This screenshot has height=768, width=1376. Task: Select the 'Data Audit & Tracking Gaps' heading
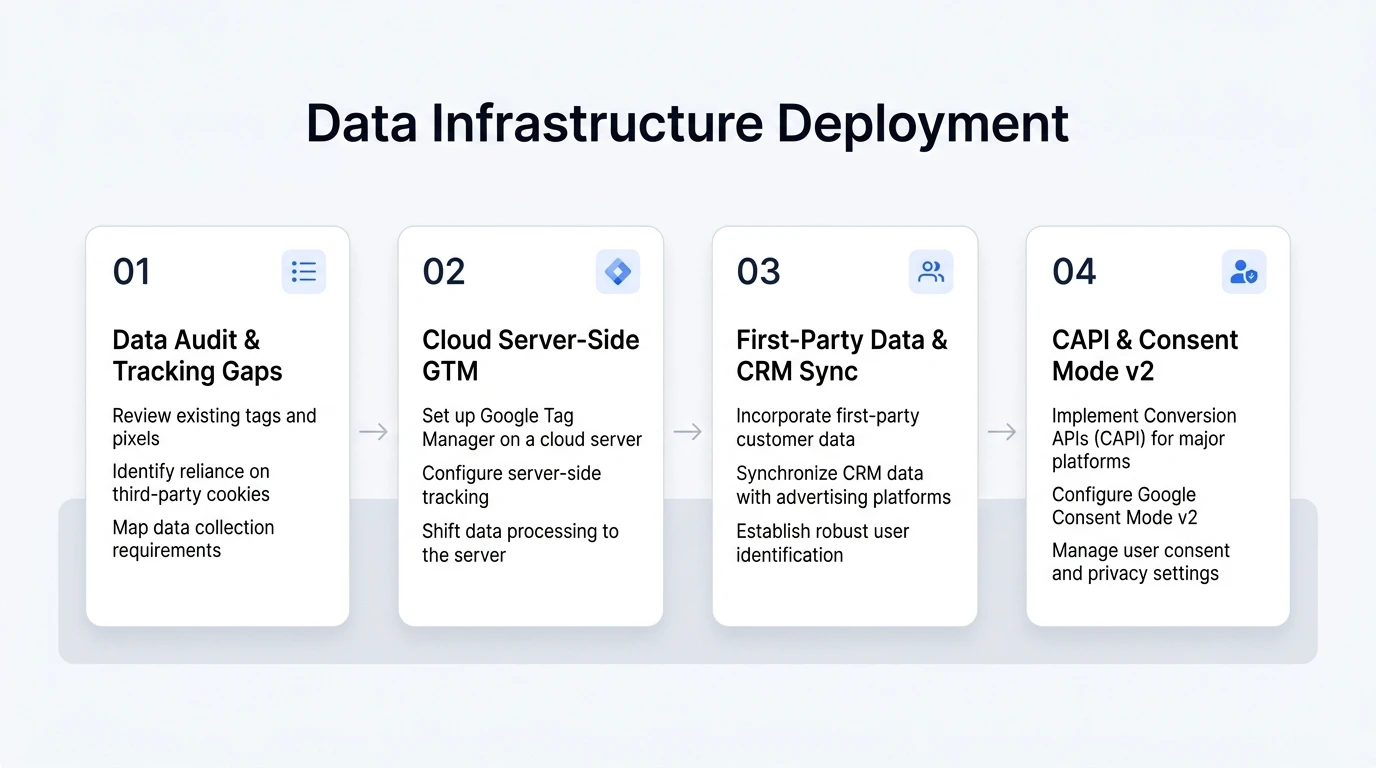197,356
